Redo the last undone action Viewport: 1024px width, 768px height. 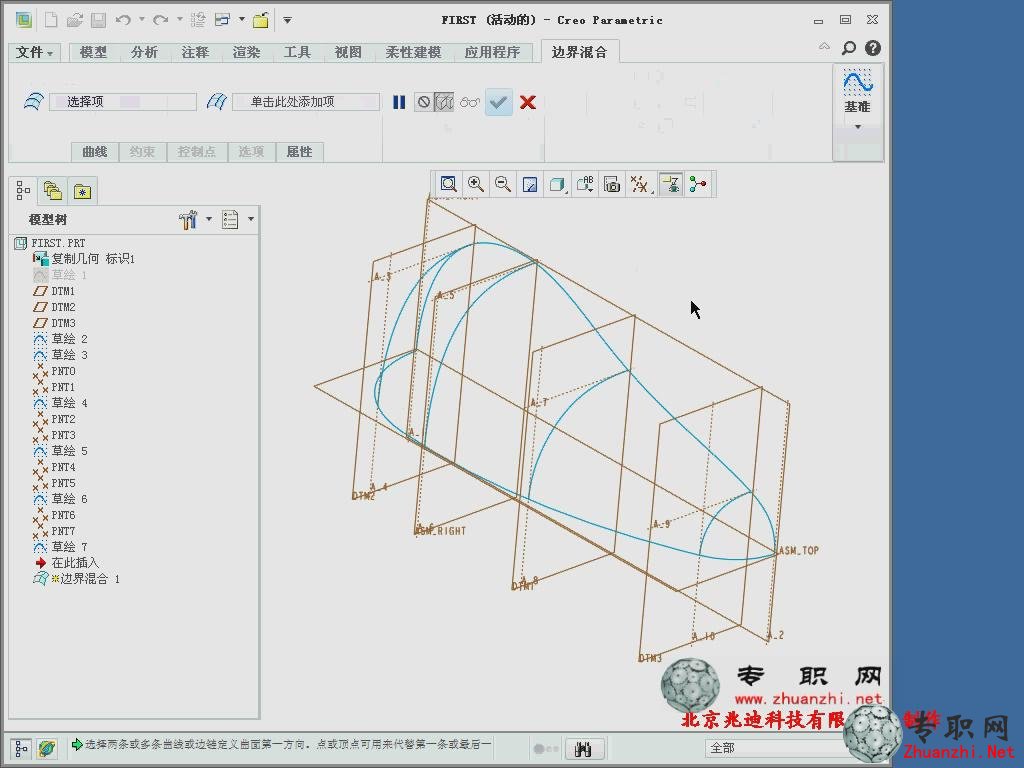click(160, 20)
